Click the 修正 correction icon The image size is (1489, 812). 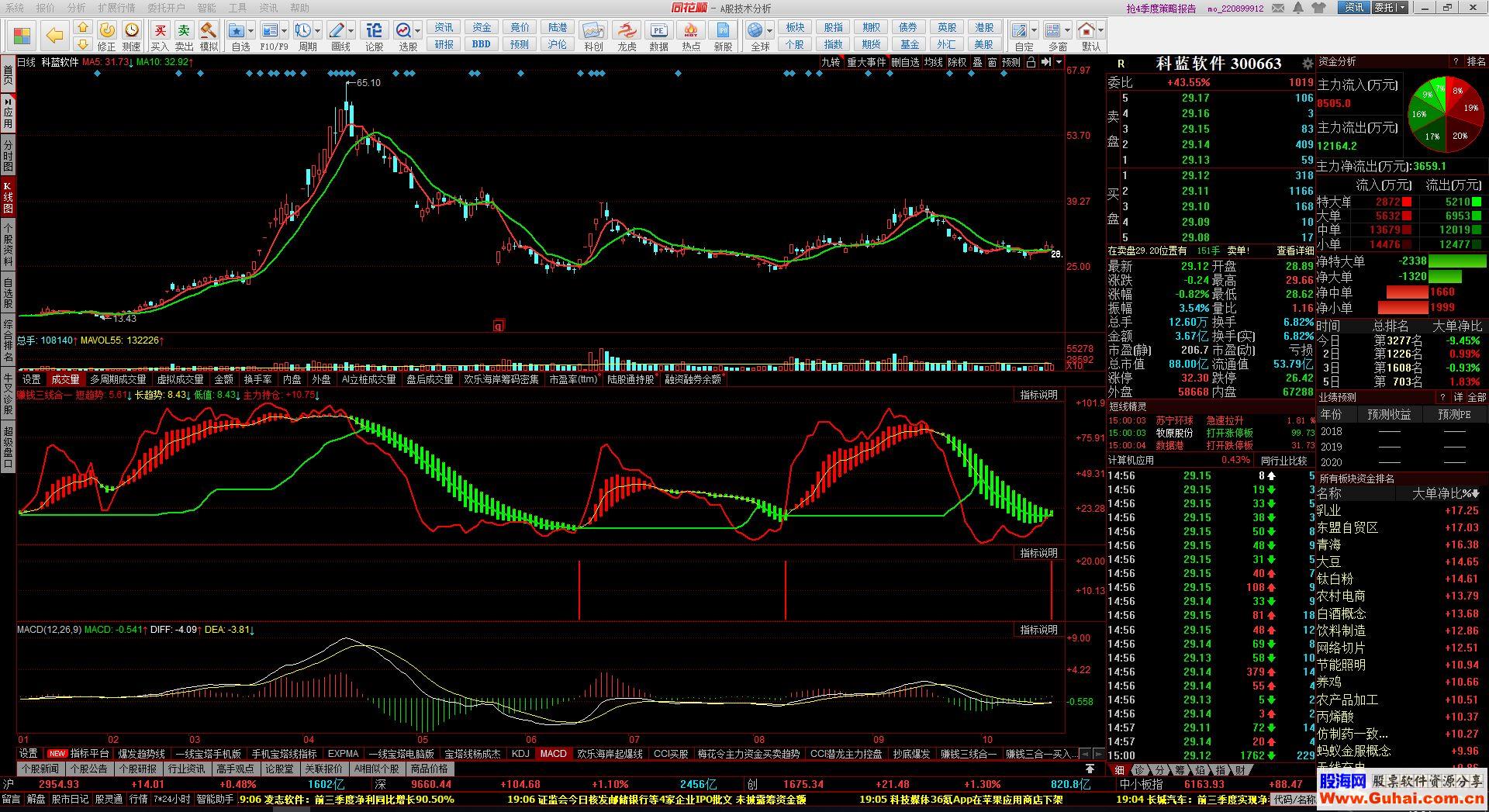pyautogui.click(x=107, y=30)
